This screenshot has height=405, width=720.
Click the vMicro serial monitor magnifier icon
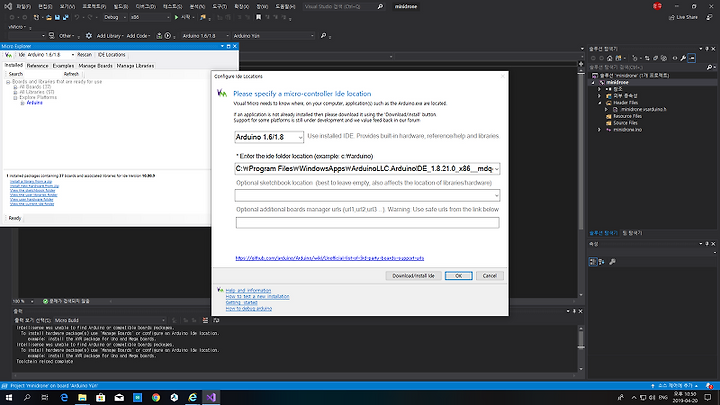coord(323,36)
